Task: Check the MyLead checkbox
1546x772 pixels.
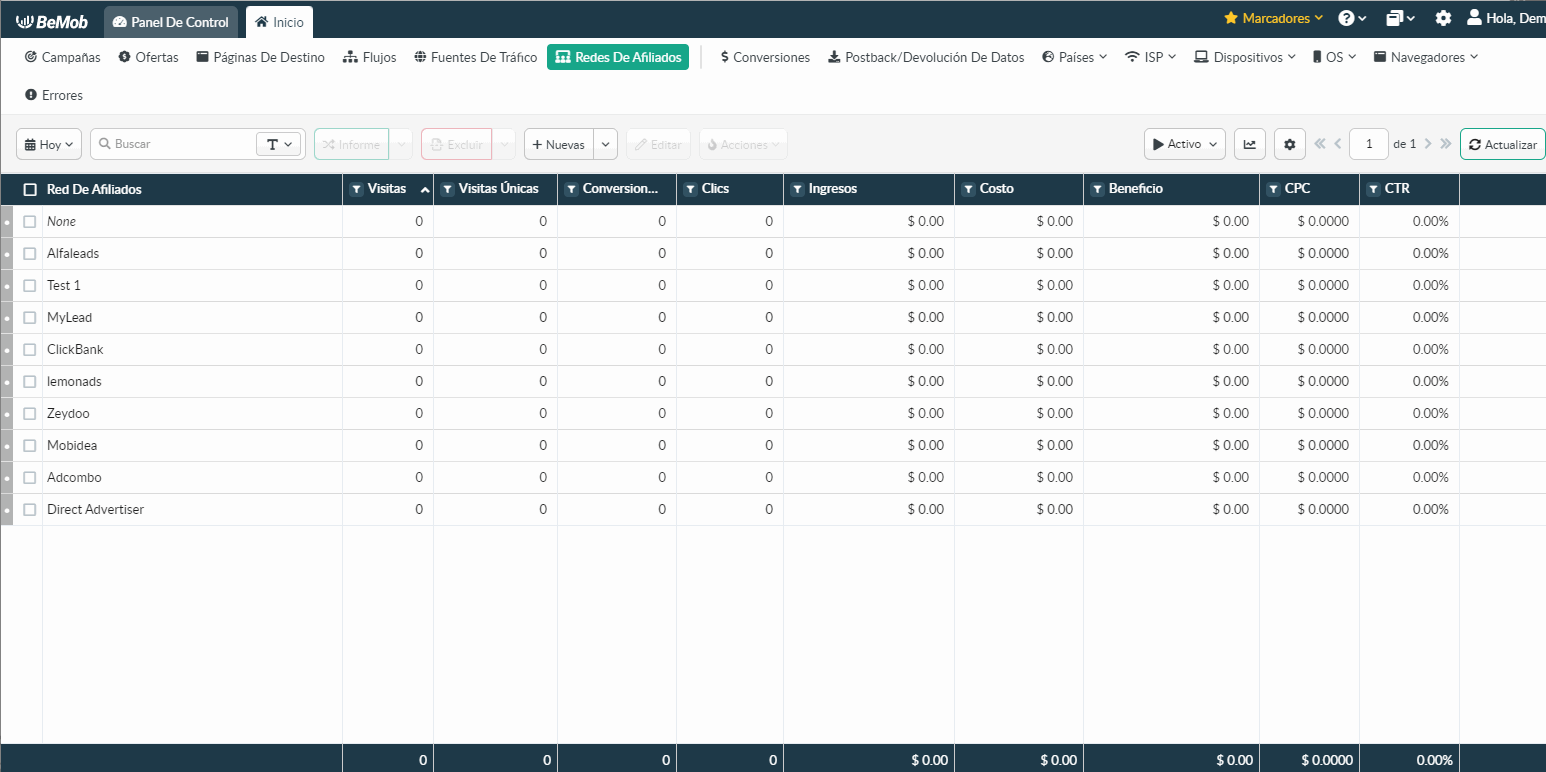Action: pyautogui.click(x=30, y=318)
